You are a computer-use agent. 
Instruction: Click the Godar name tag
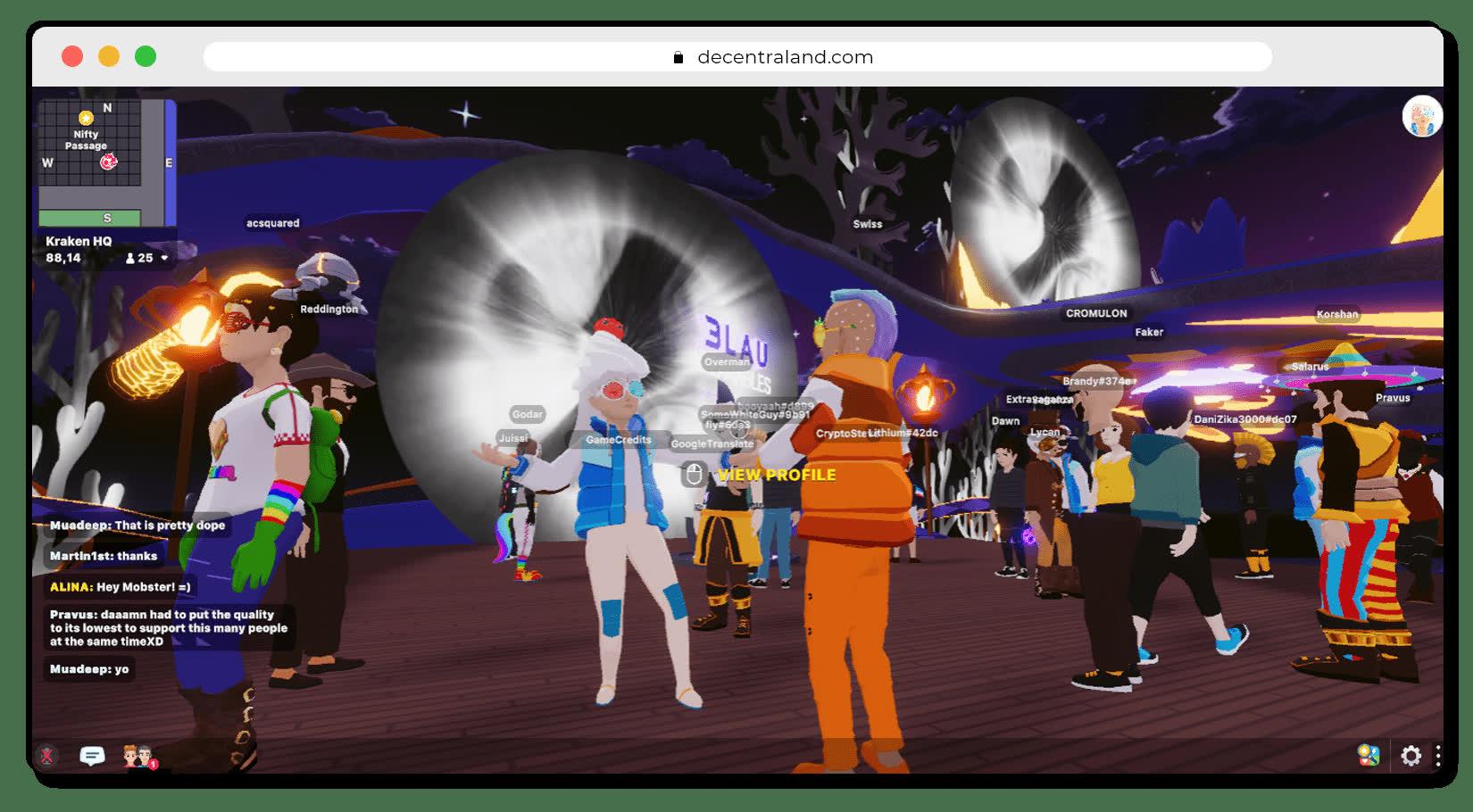coord(528,414)
